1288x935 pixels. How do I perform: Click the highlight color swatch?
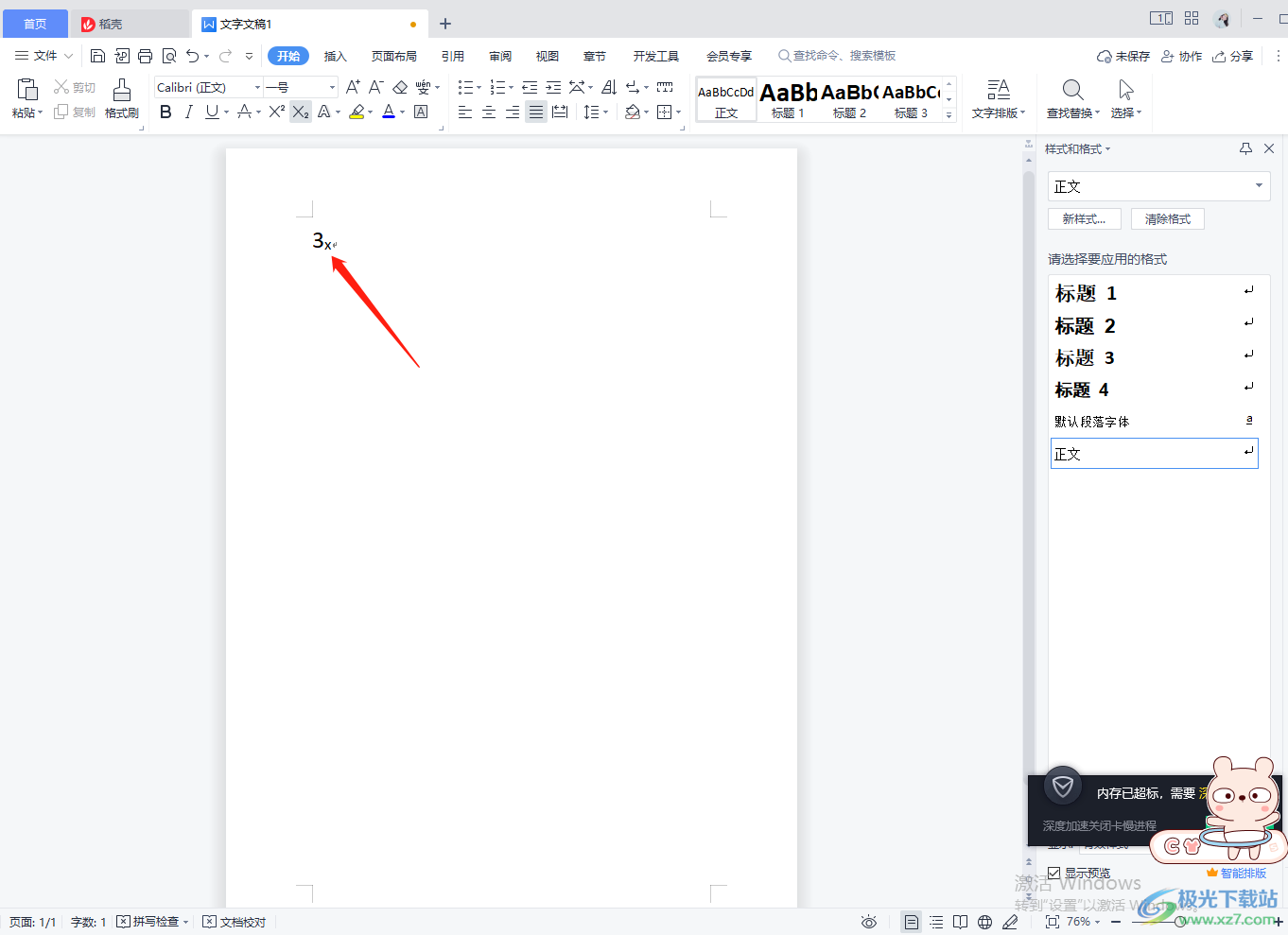pos(357,112)
